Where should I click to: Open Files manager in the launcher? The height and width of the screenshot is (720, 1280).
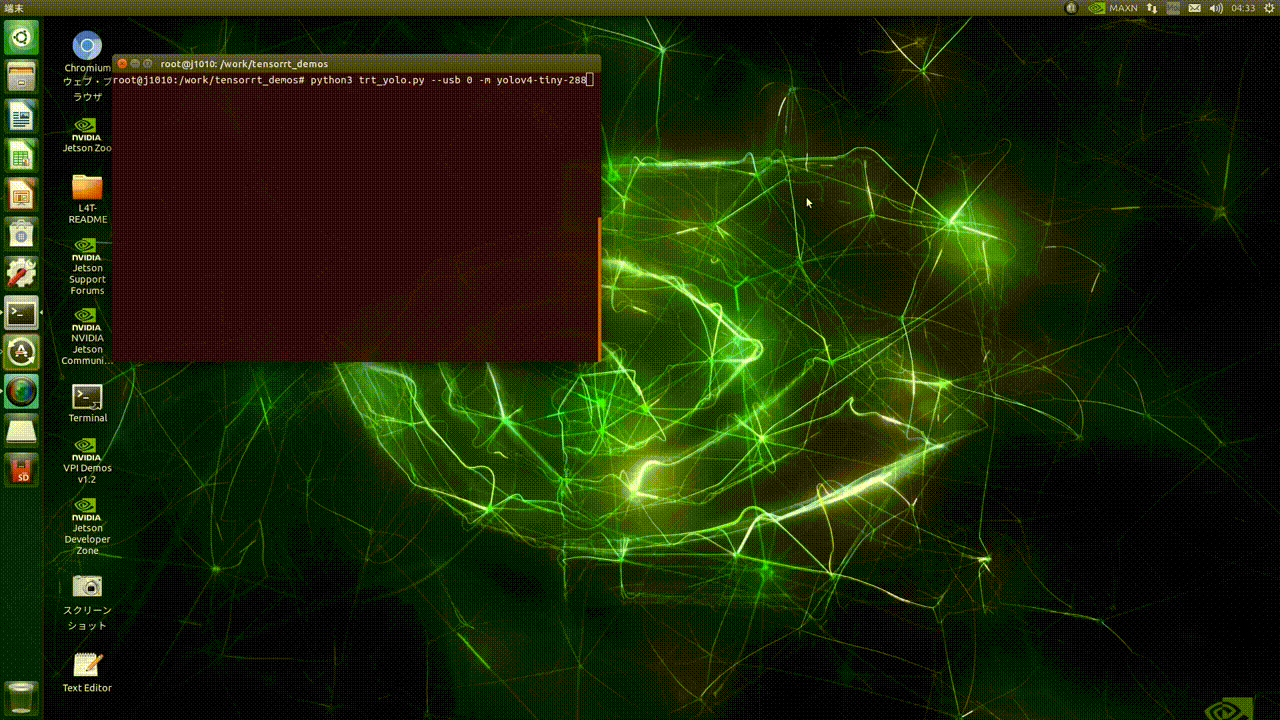click(21, 76)
